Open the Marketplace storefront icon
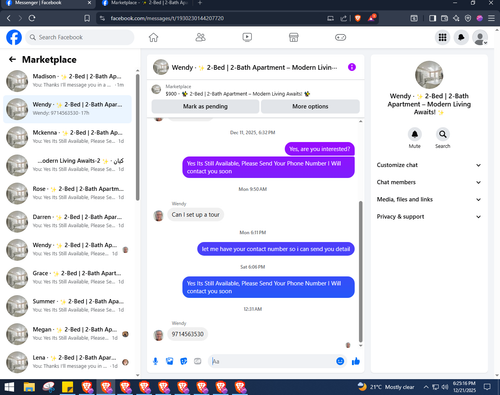 tap(293, 37)
